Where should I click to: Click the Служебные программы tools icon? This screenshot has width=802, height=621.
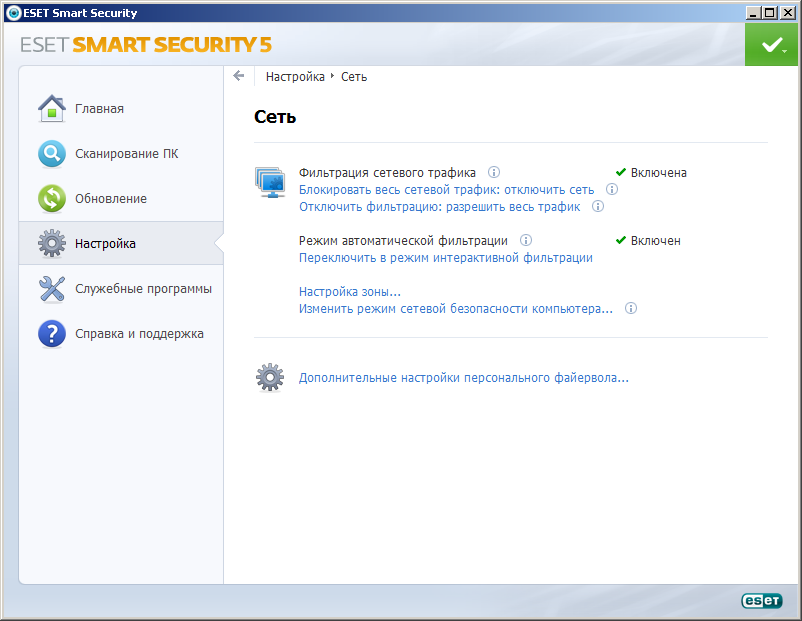point(52,289)
